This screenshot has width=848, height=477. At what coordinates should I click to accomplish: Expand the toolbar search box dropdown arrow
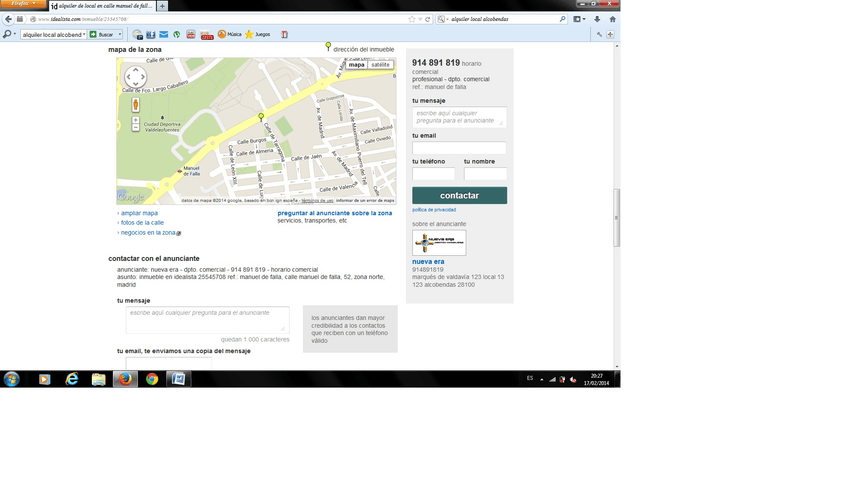[x=119, y=34]
